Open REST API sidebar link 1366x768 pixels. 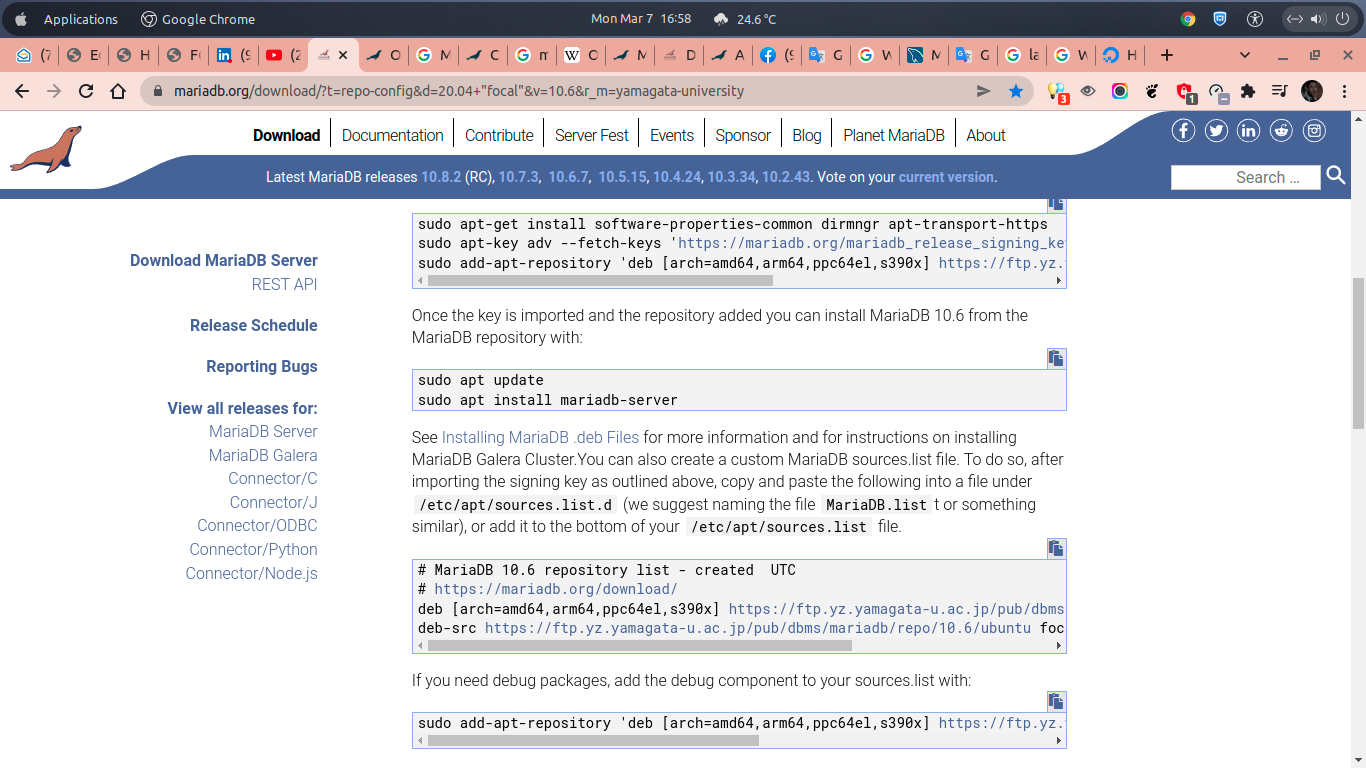[285, 284]
